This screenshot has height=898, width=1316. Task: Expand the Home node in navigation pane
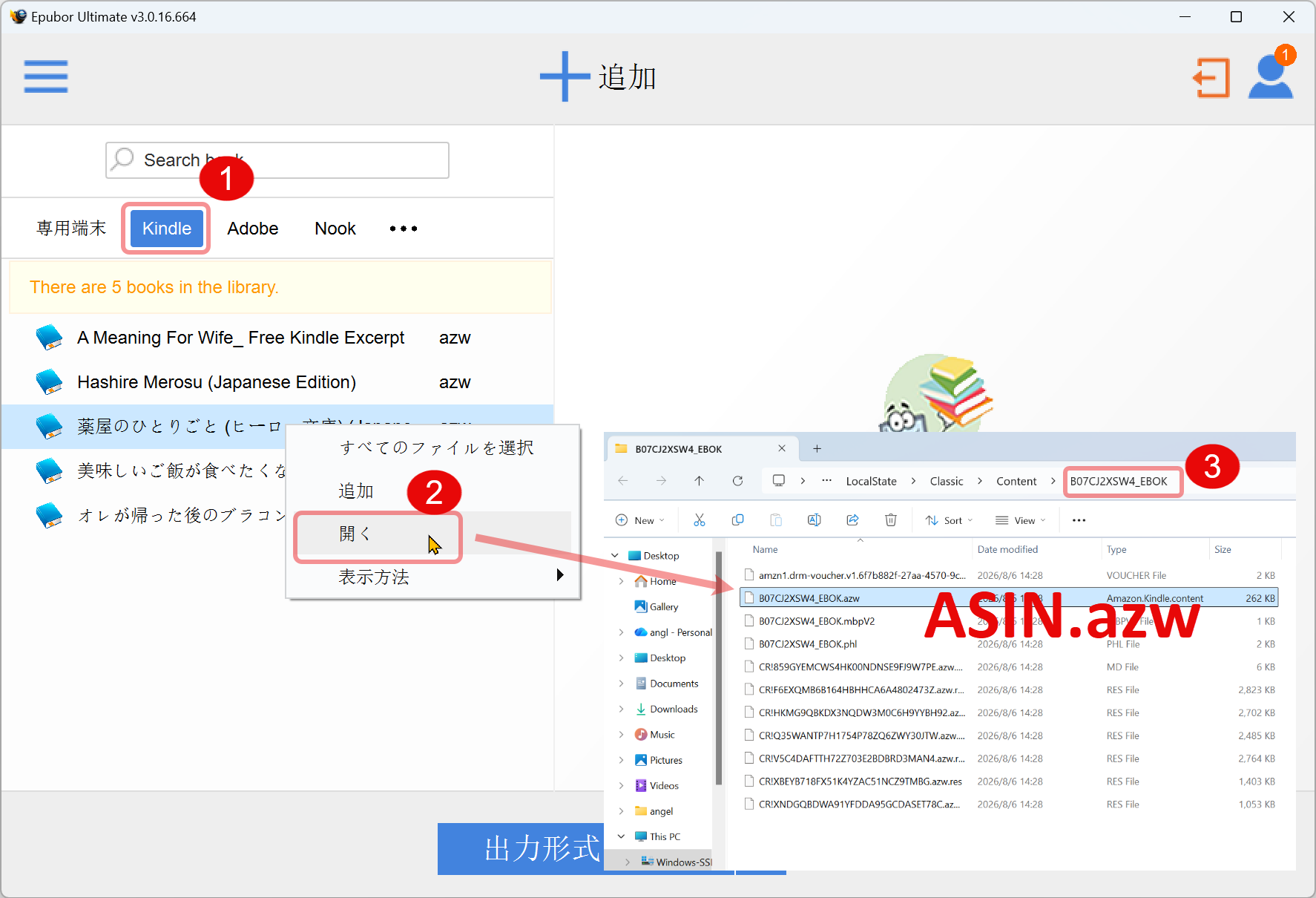(621, 581)
